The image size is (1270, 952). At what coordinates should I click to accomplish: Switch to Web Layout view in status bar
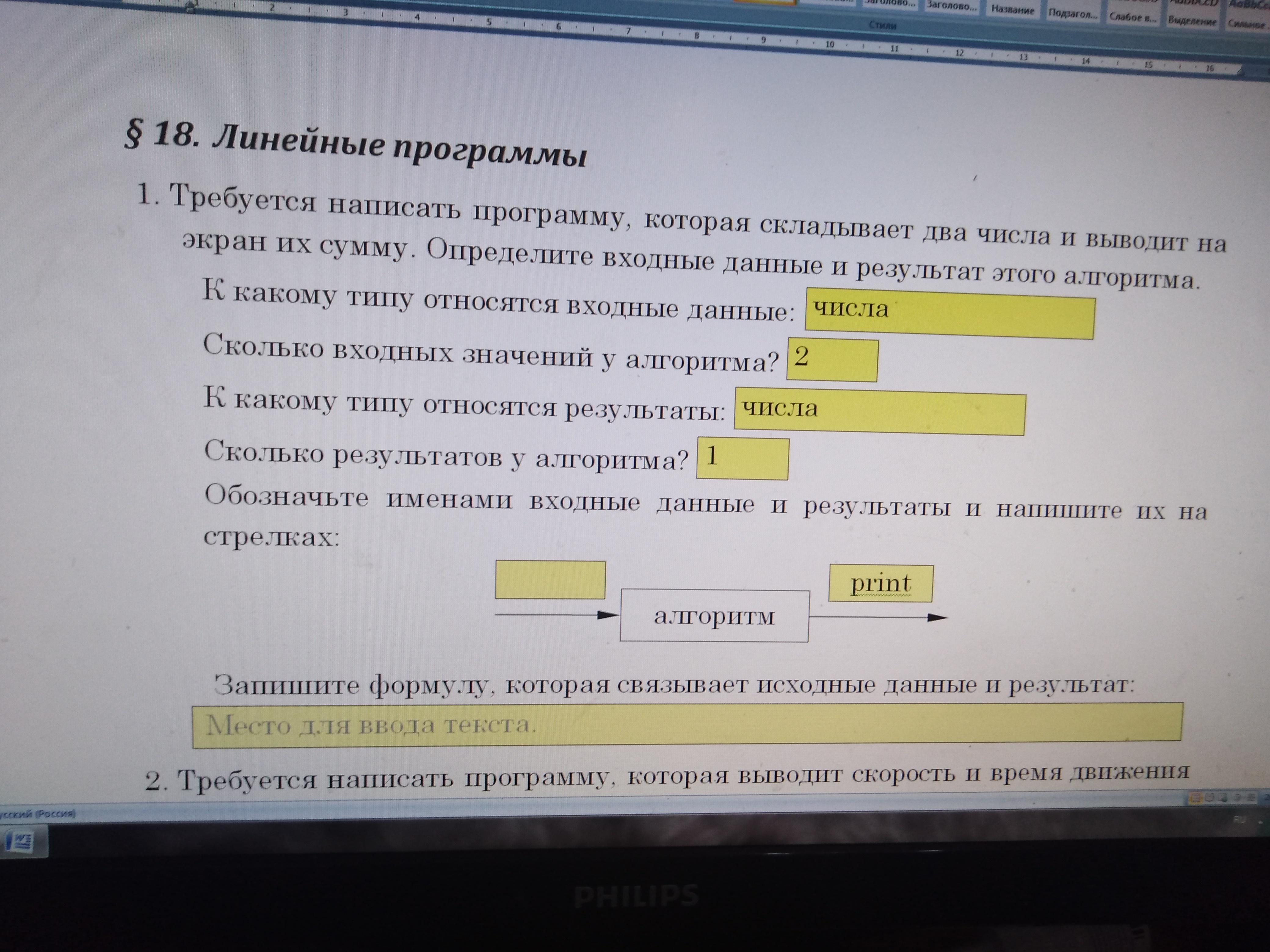click(1223, 798)
